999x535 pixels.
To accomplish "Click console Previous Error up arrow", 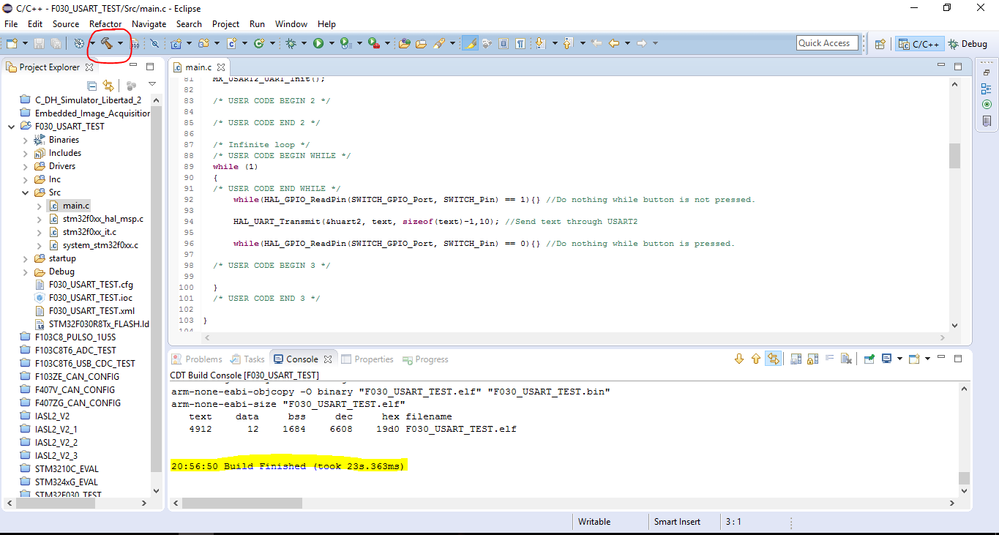I will click(756, 359).
